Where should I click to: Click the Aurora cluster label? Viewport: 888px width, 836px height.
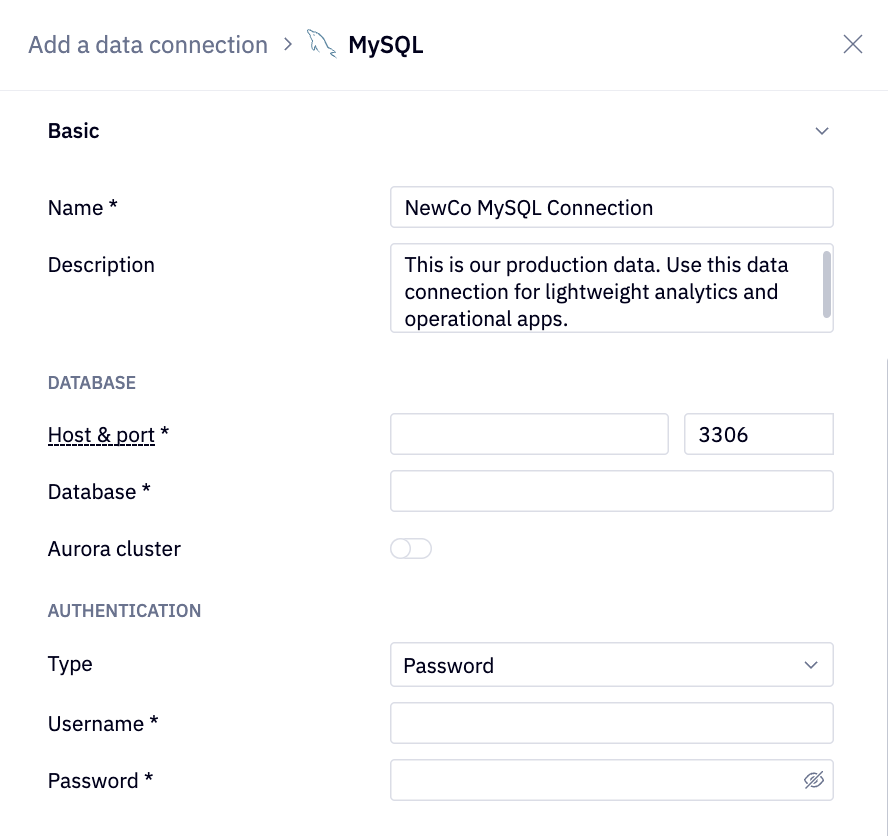[x=114, y=549]
